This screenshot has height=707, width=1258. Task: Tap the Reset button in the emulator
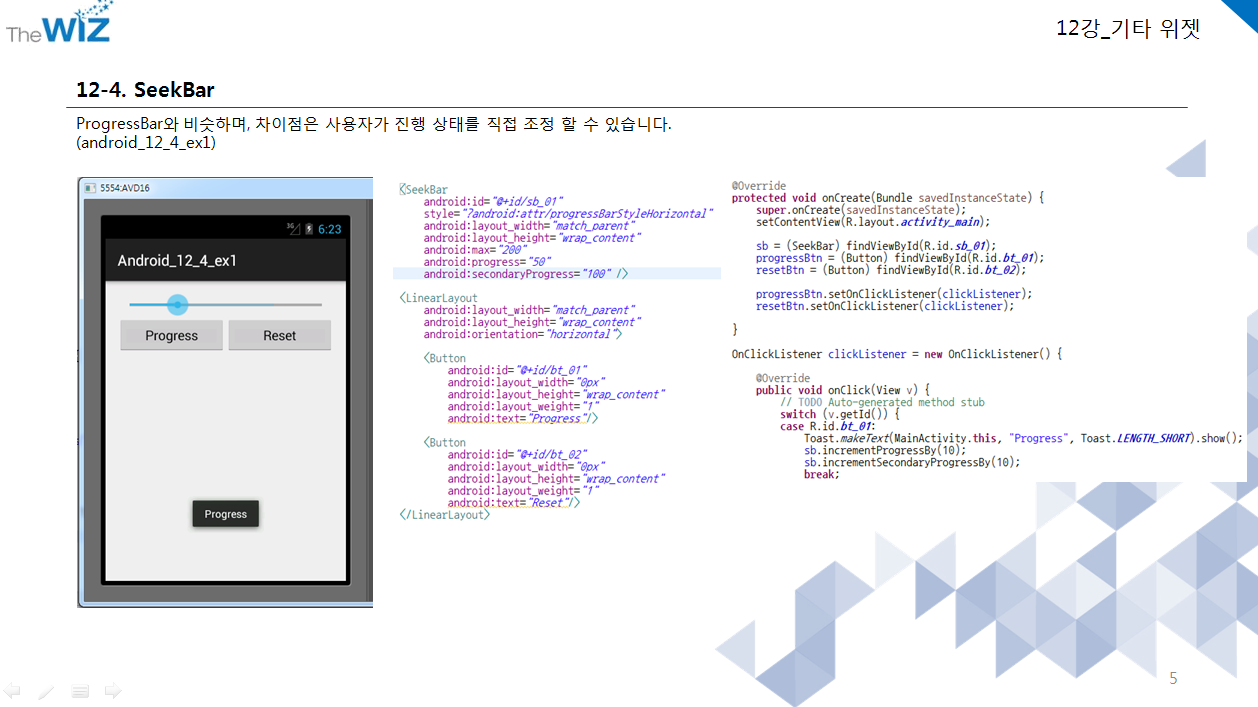(x=280, y=336)
